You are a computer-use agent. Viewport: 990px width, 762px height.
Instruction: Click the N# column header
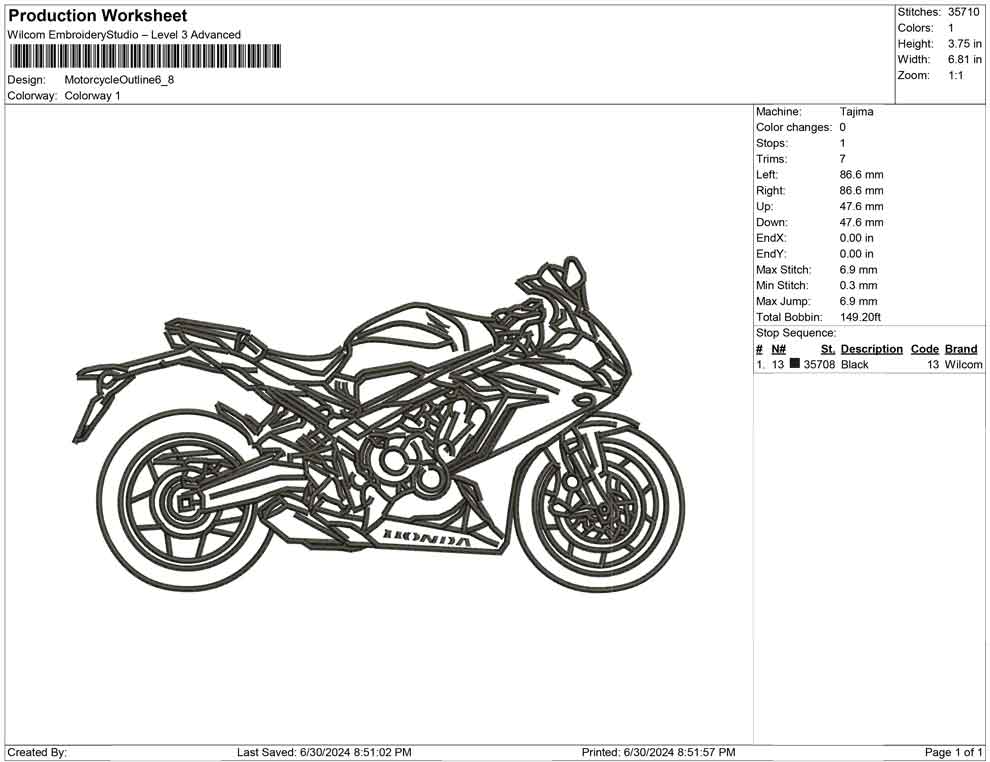(x=778, y=348)
